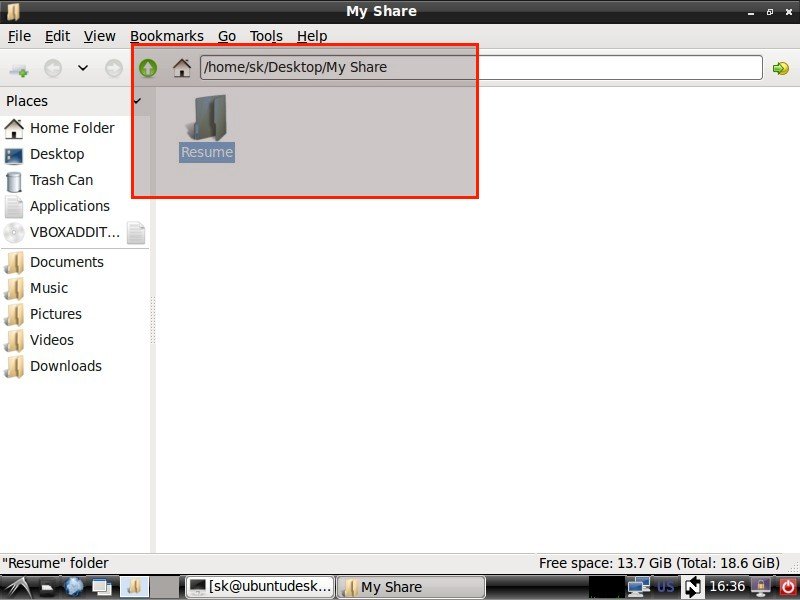
Task: Select the Resume folder icon
Action: pyautogui.click(x=207, y=117)
